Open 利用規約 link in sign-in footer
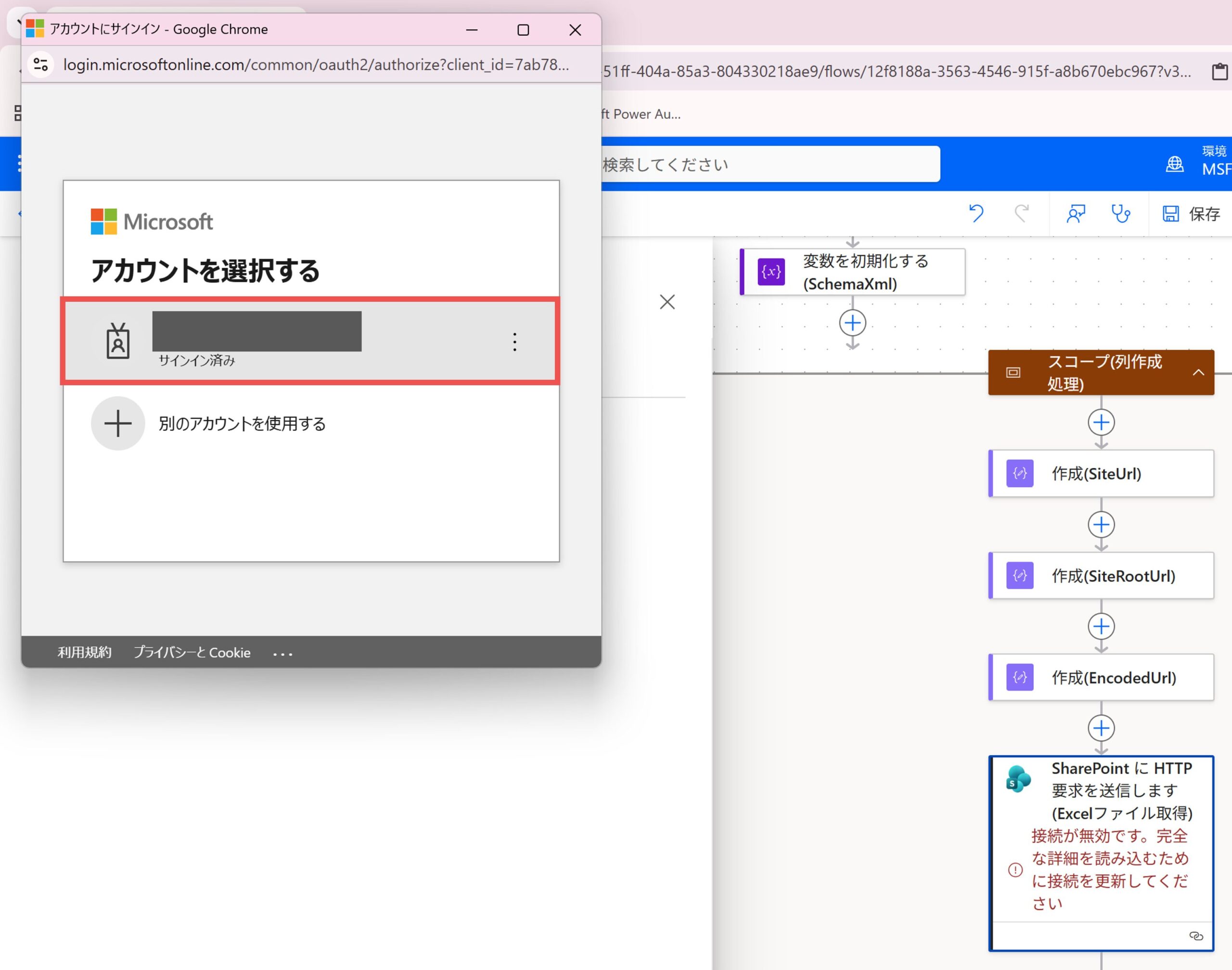 85,652
